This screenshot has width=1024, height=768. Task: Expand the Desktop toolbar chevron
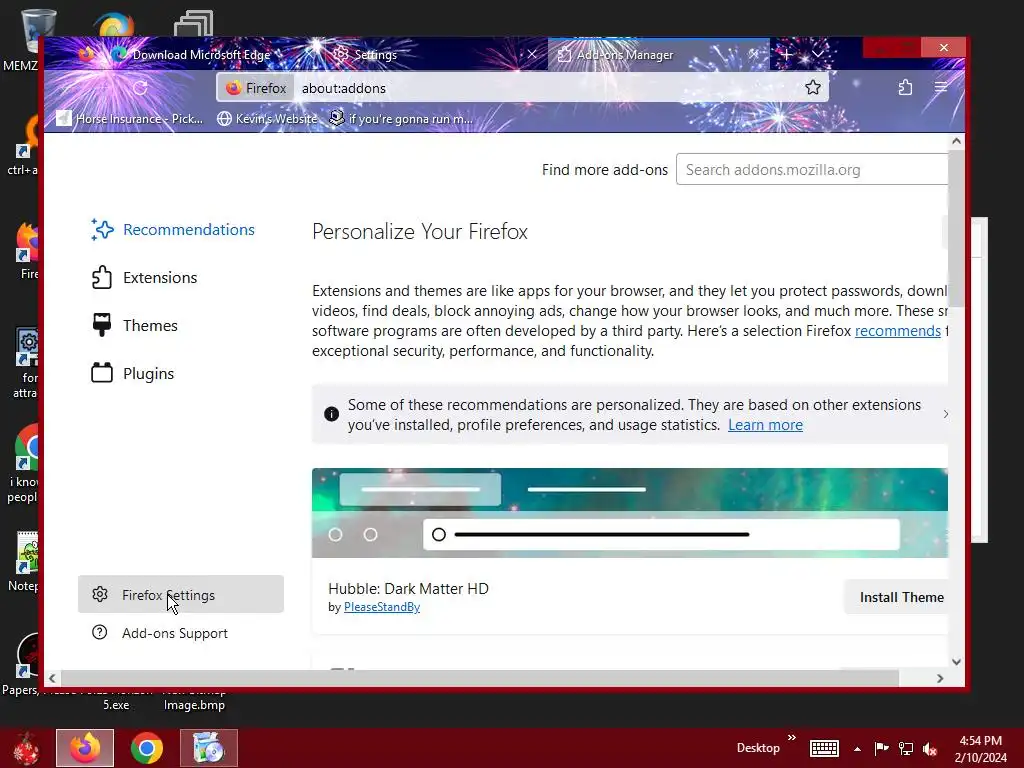[x=792, y=738]
